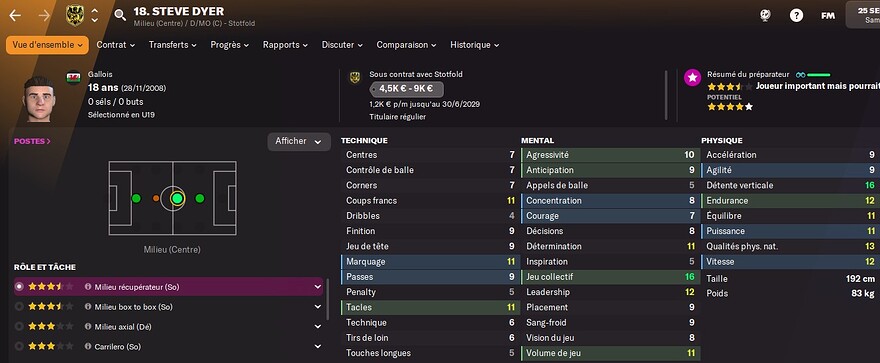
Task: Select Carrilero (So) role radio button
Action: 19,347
